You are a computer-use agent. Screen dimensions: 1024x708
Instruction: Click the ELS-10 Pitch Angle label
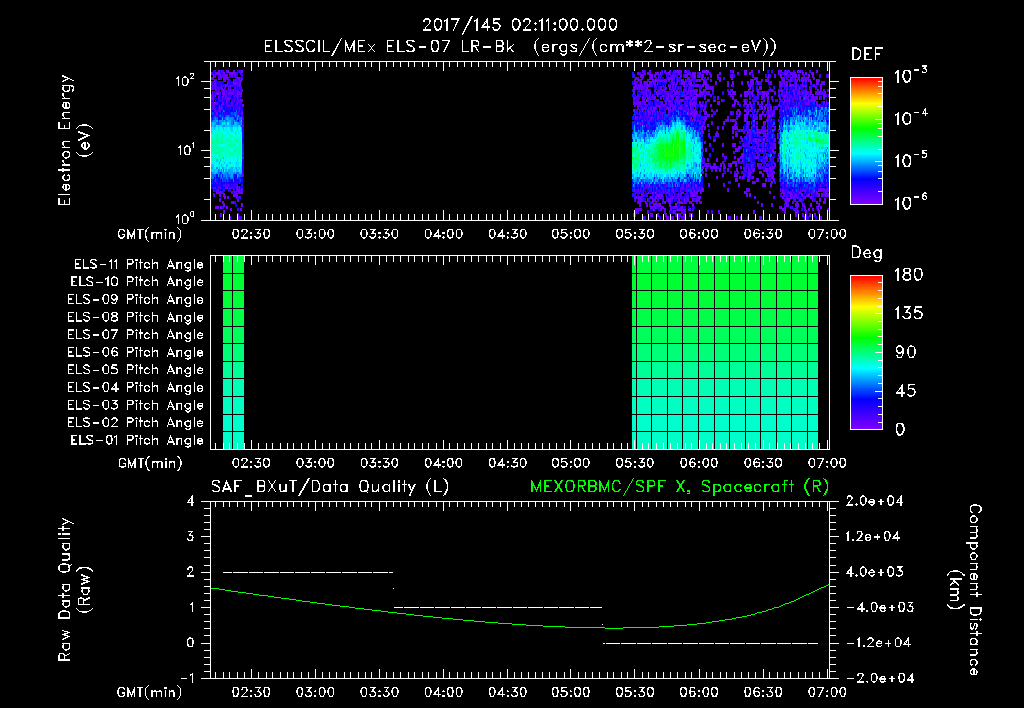click(136, 282)
